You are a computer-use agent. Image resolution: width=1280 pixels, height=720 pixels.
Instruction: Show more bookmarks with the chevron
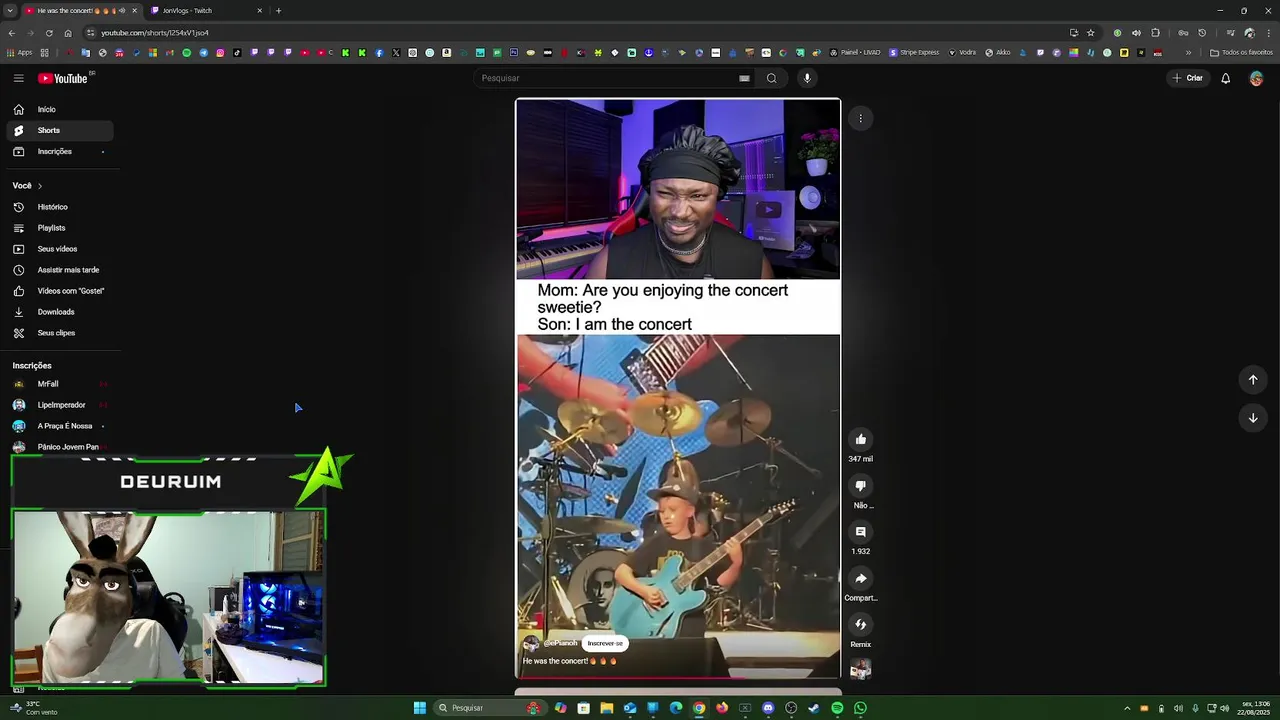pyautogui.click(x=1189, y=53)
